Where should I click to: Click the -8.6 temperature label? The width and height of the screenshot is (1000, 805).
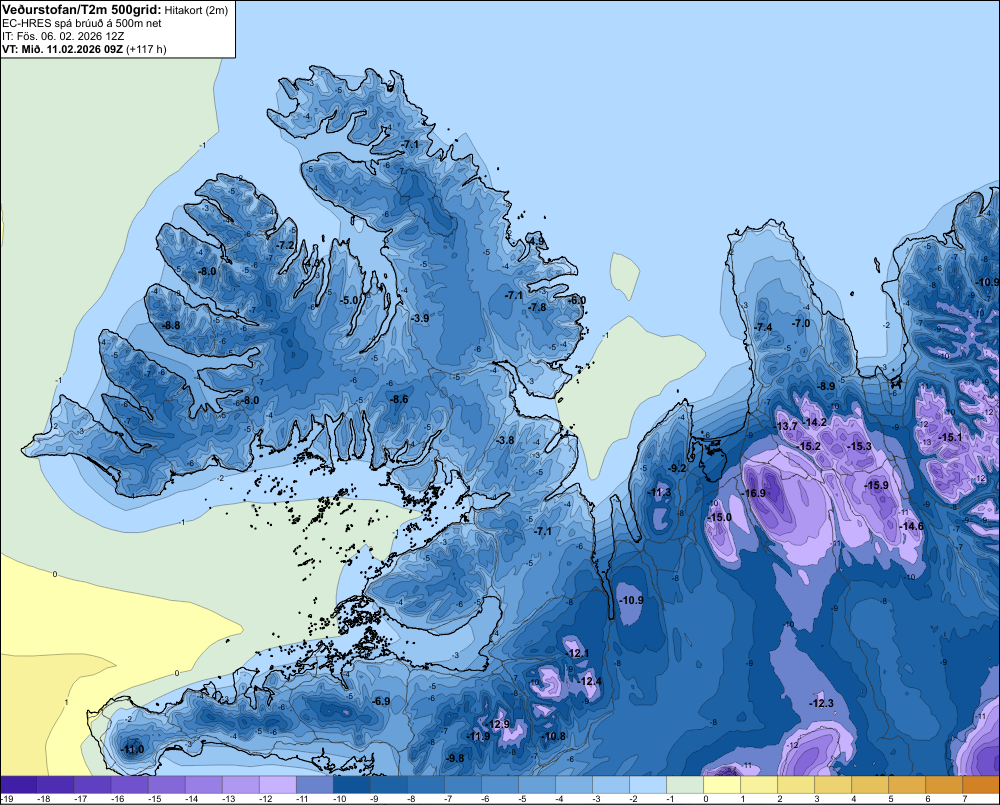[399, 399]
